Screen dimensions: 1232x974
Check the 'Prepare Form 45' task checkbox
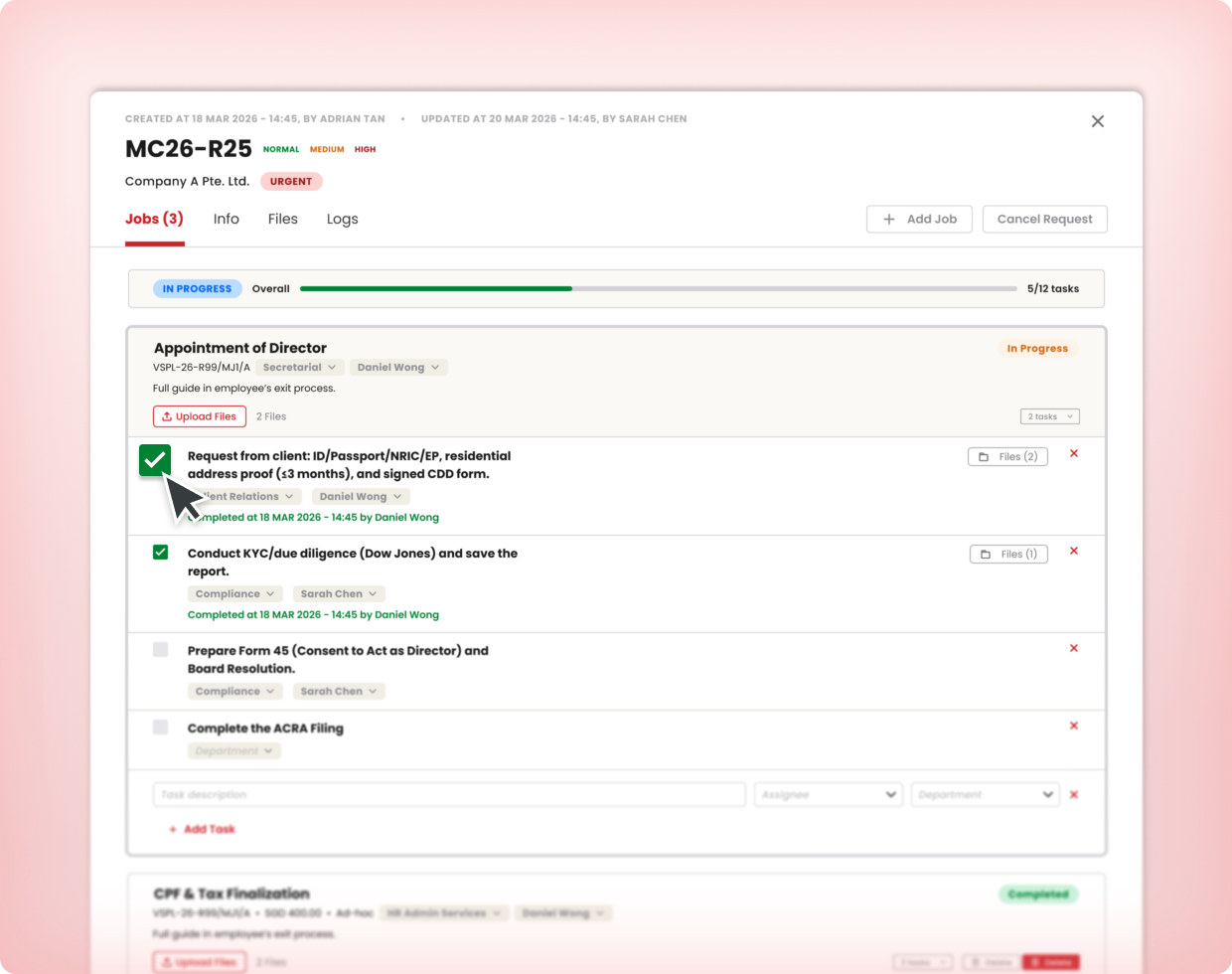point(160,650)
